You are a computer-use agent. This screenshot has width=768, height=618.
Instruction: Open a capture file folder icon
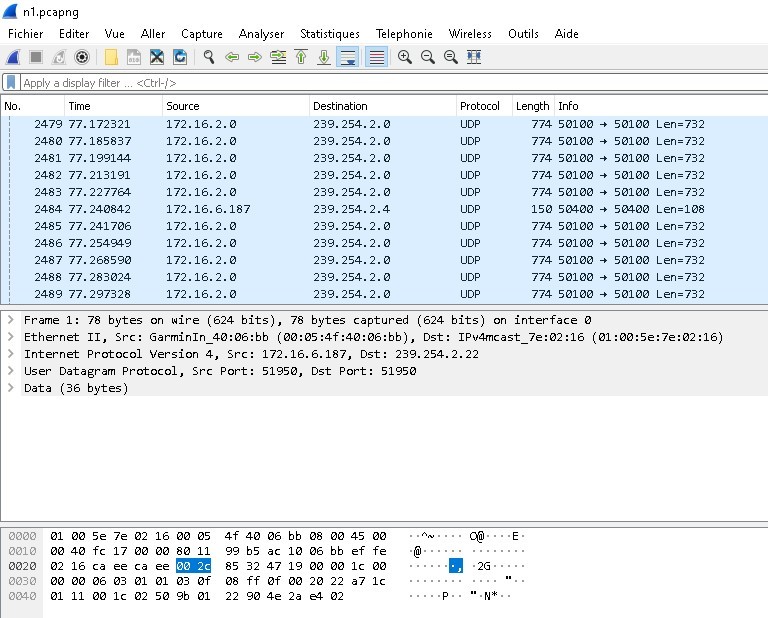[111, 57]
